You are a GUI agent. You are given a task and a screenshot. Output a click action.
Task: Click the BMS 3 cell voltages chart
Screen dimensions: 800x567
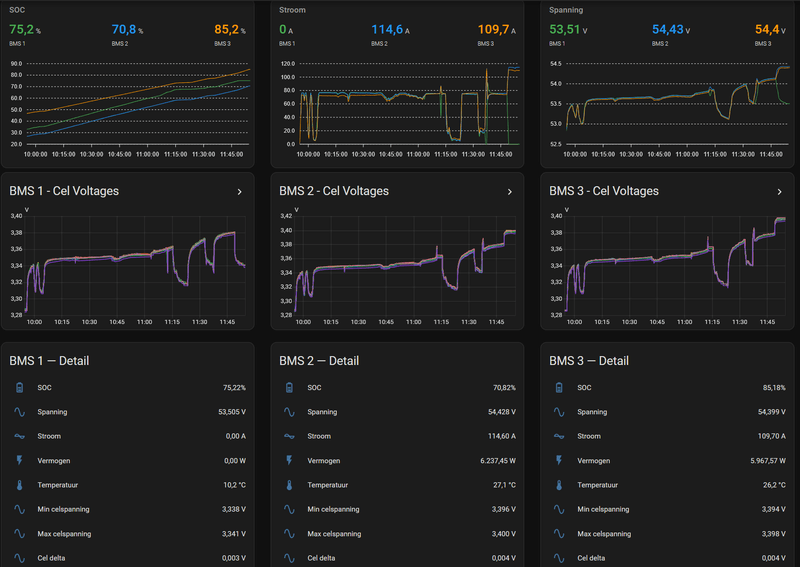(667, 266)
